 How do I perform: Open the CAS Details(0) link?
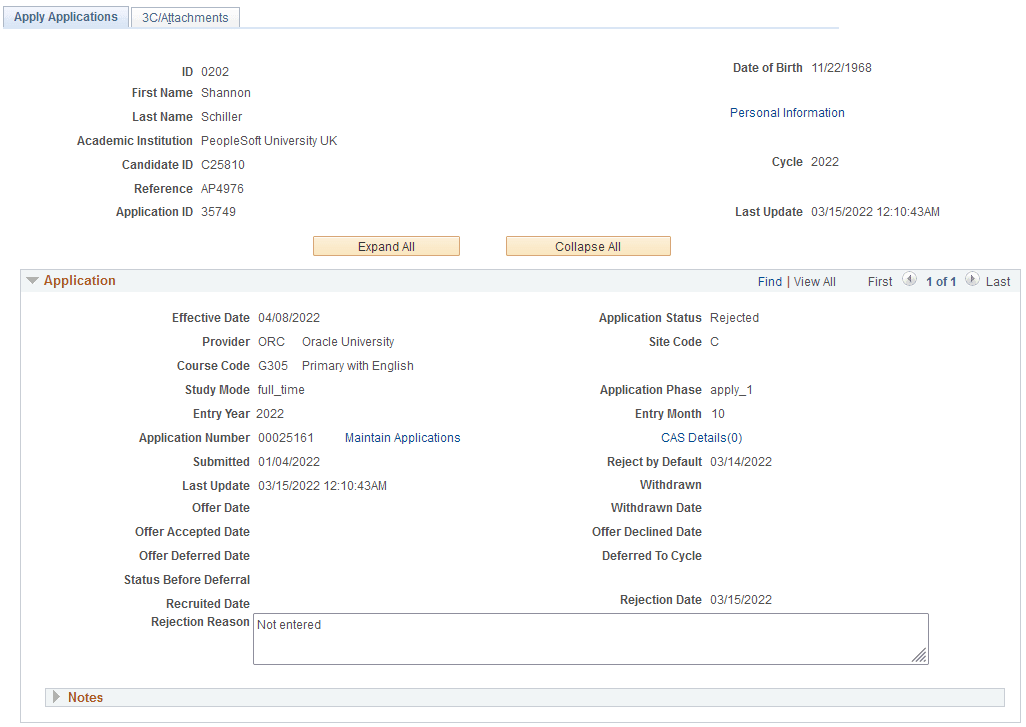point(701,438)
